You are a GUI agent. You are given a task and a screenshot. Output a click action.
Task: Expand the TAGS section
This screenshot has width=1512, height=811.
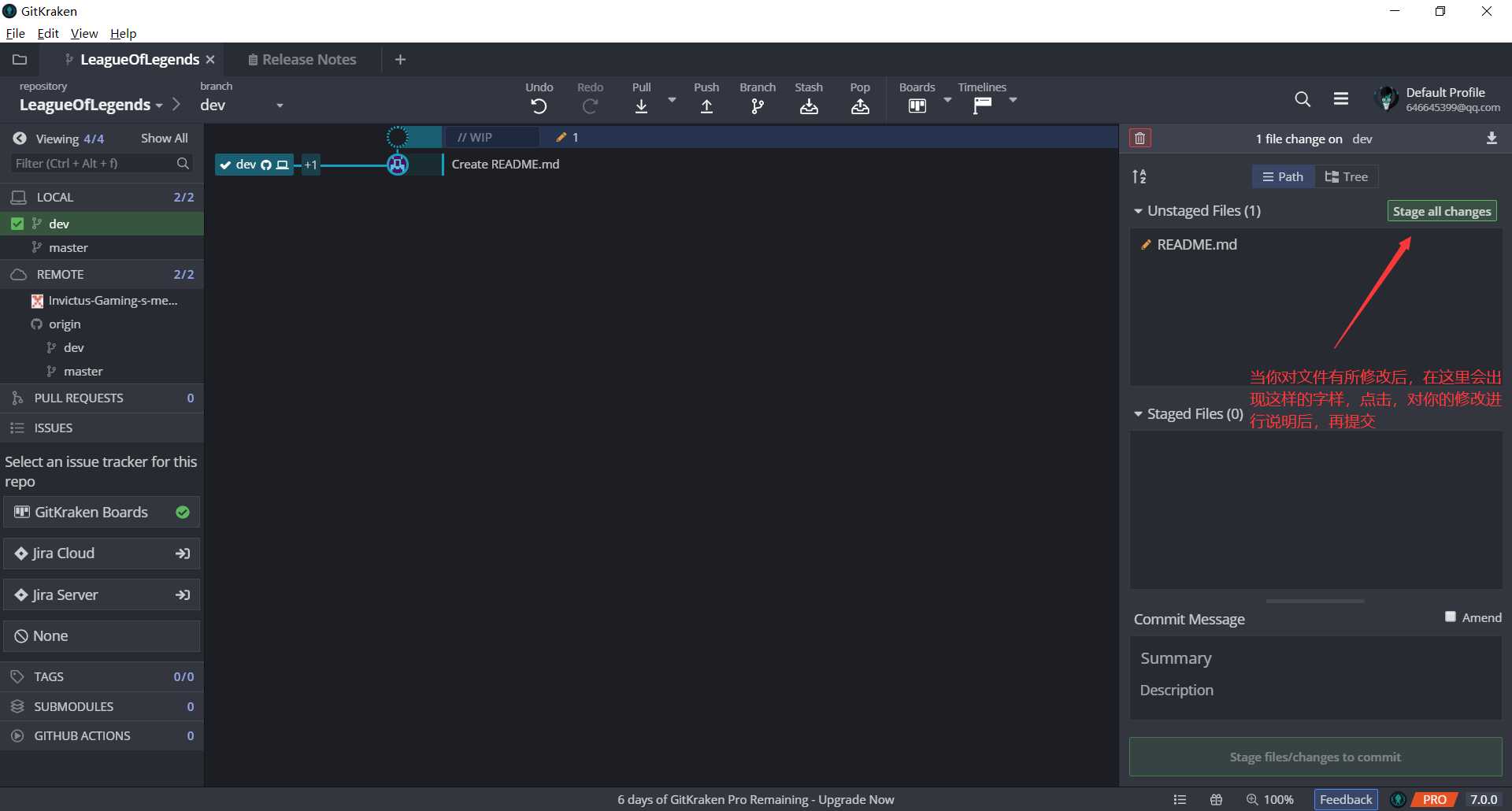point(102,676)
